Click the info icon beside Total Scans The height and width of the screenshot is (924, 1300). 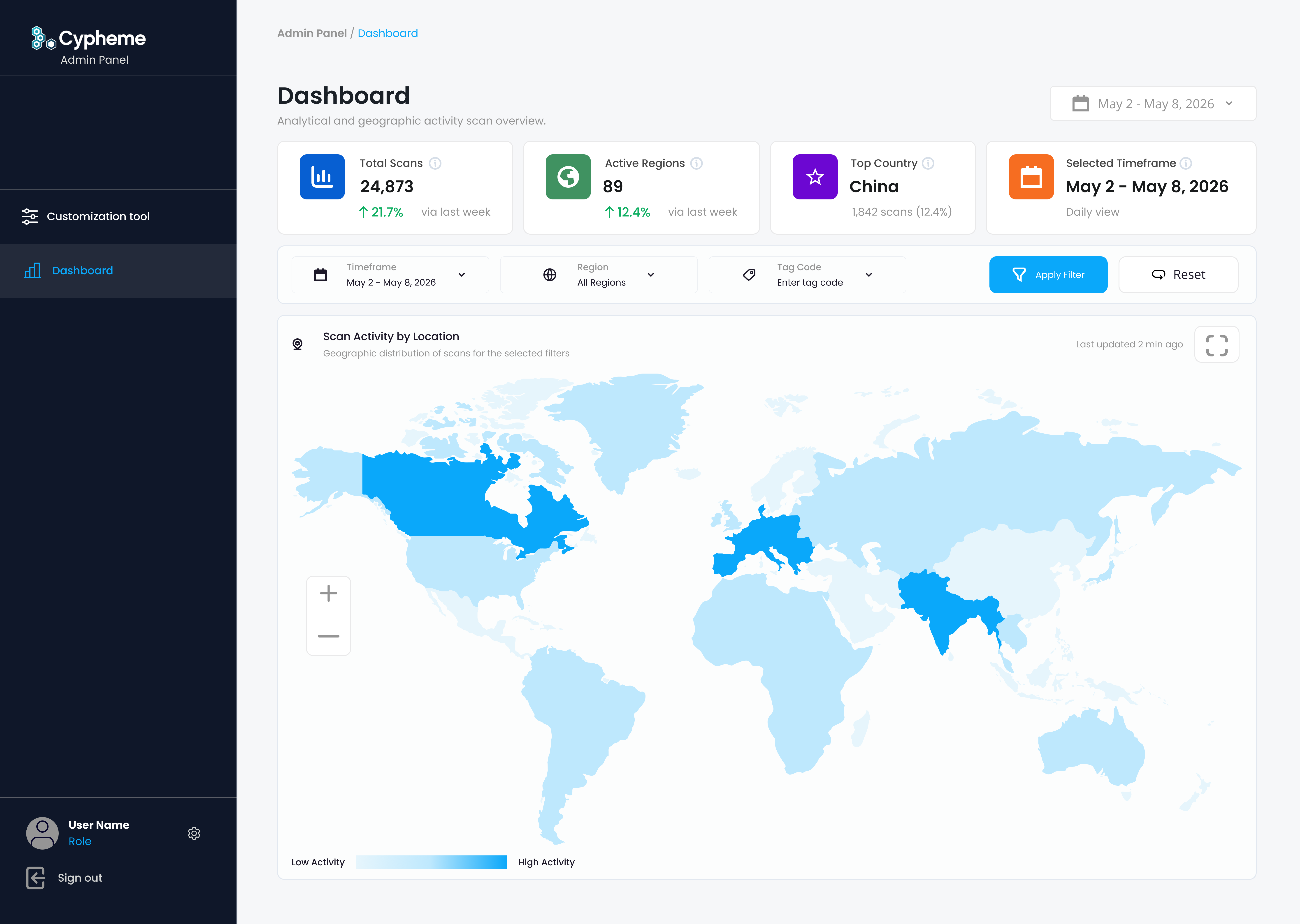[x=435, y=163]
